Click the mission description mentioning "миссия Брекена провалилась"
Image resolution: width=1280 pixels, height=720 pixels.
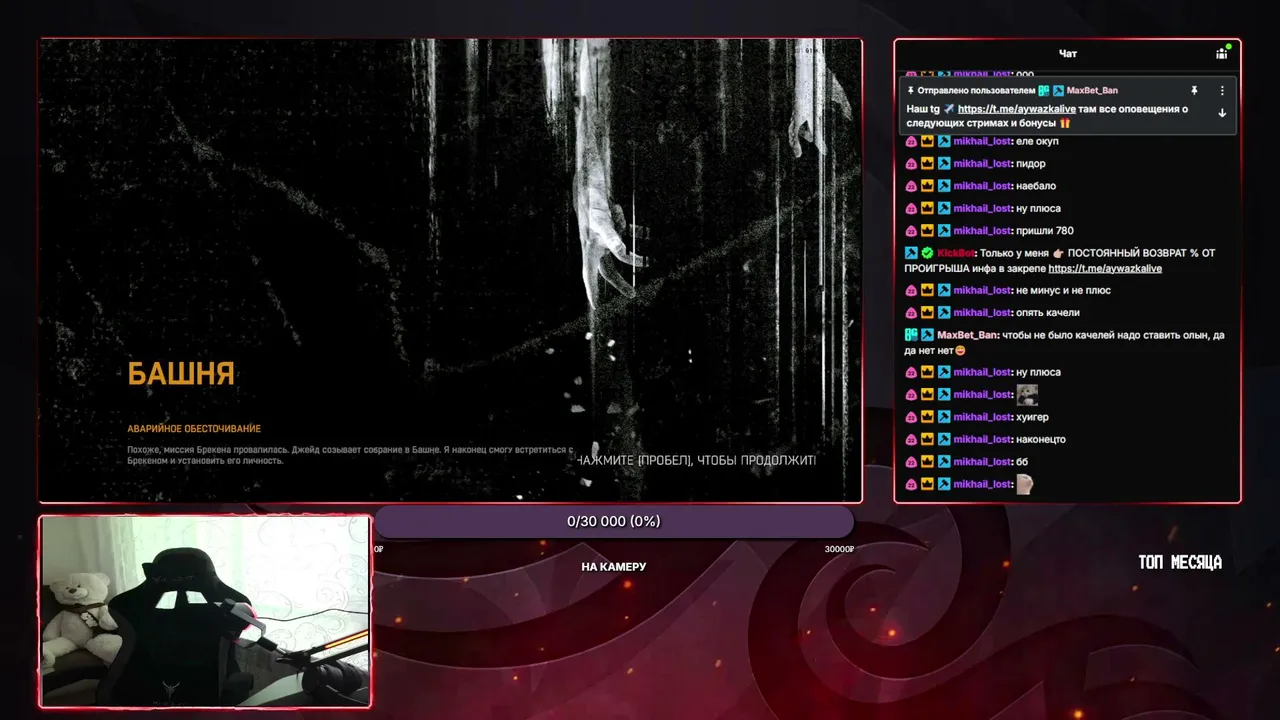tap(351, 456)
